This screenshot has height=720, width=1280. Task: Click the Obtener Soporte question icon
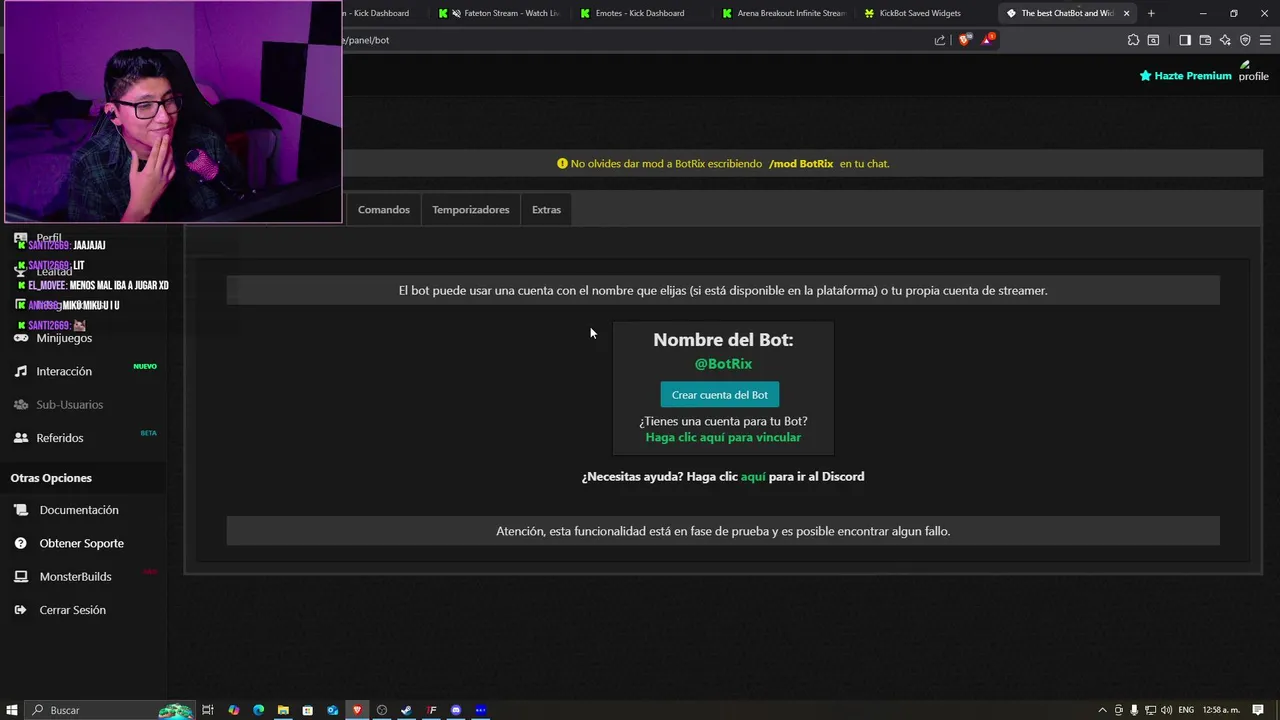coord(21,543)
